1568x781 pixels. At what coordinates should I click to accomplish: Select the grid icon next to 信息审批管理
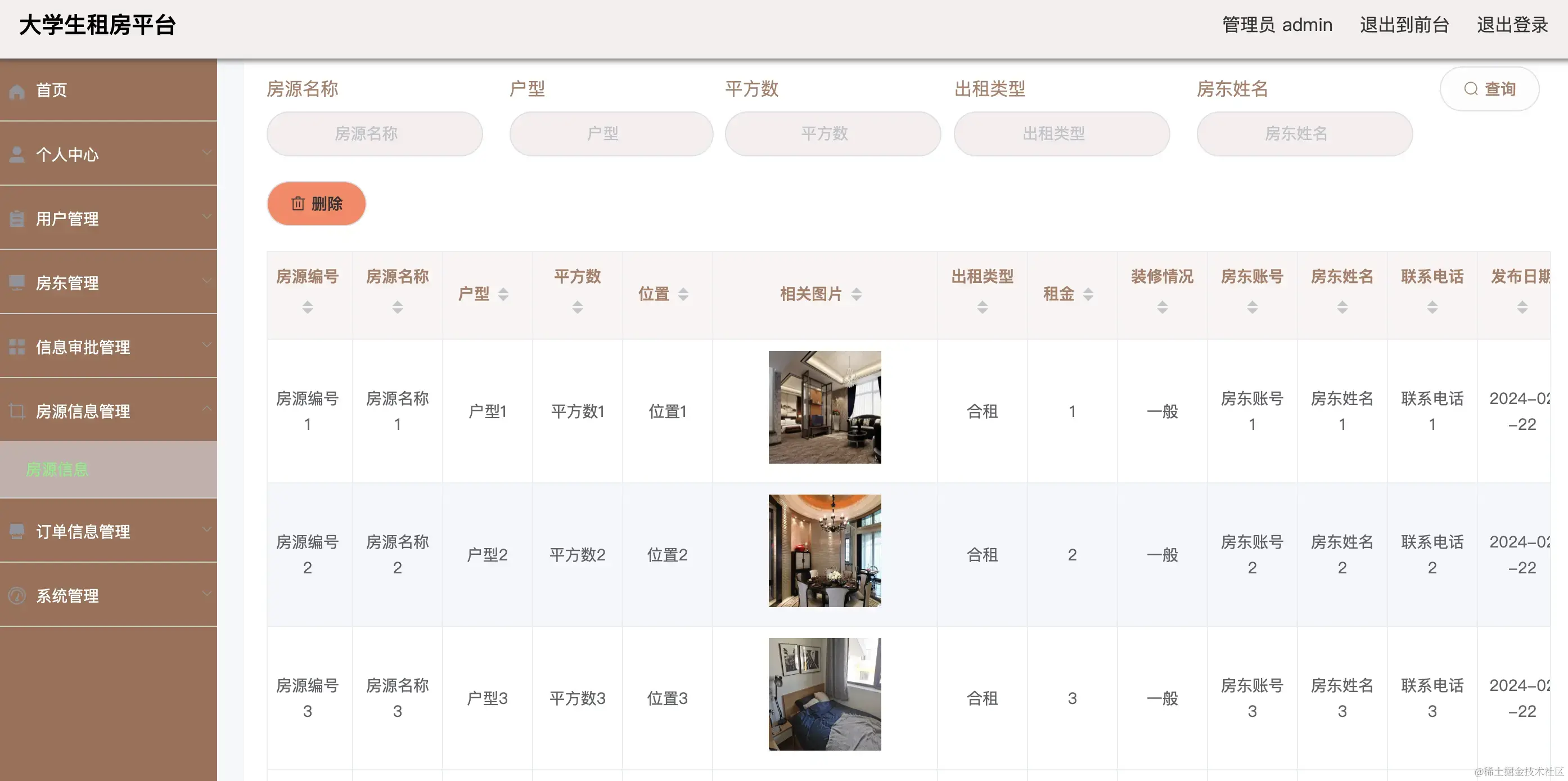pos(16,346)
